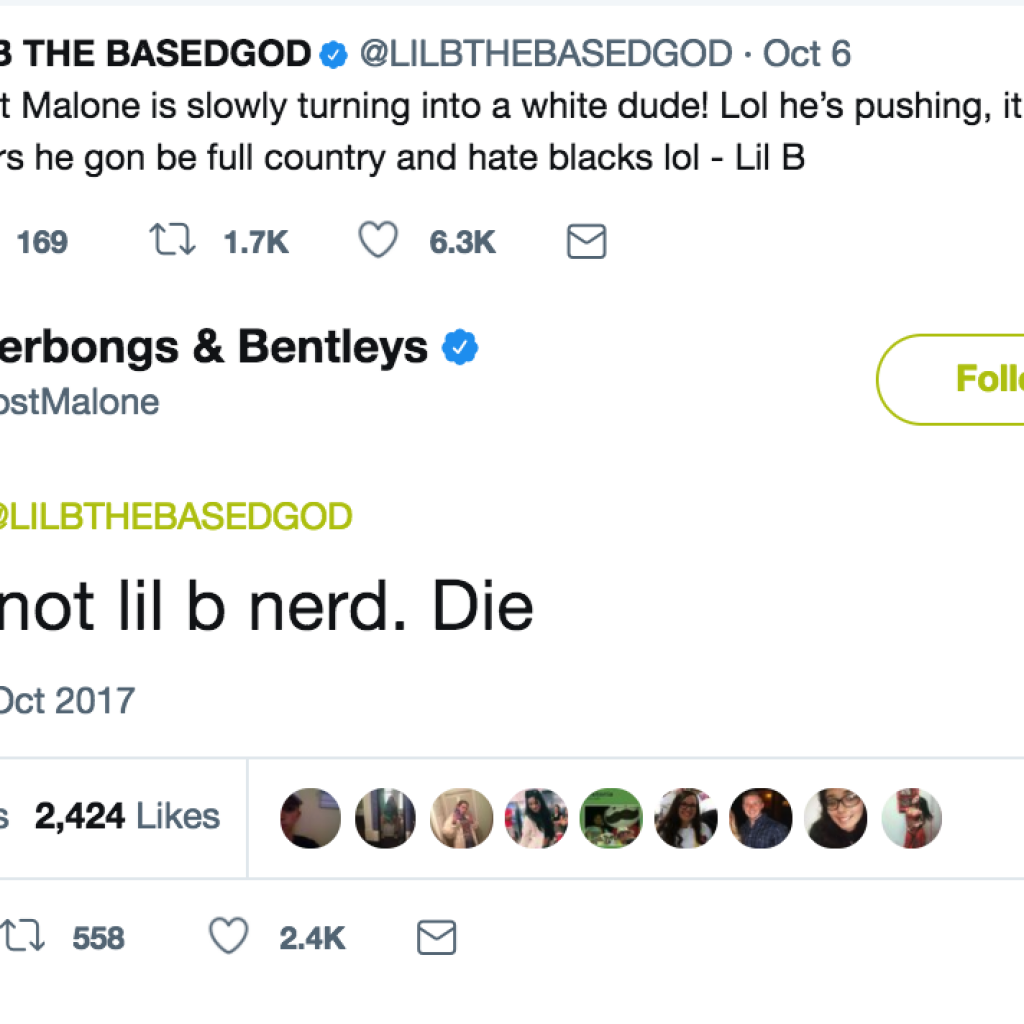The image size is (1024, 1024).
Task: View the 2,424 Likes list
Action: coord(127,816)
